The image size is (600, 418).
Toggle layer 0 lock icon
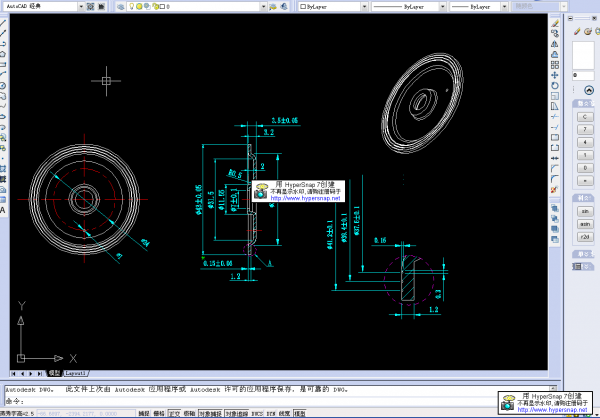tap(155, 7)
